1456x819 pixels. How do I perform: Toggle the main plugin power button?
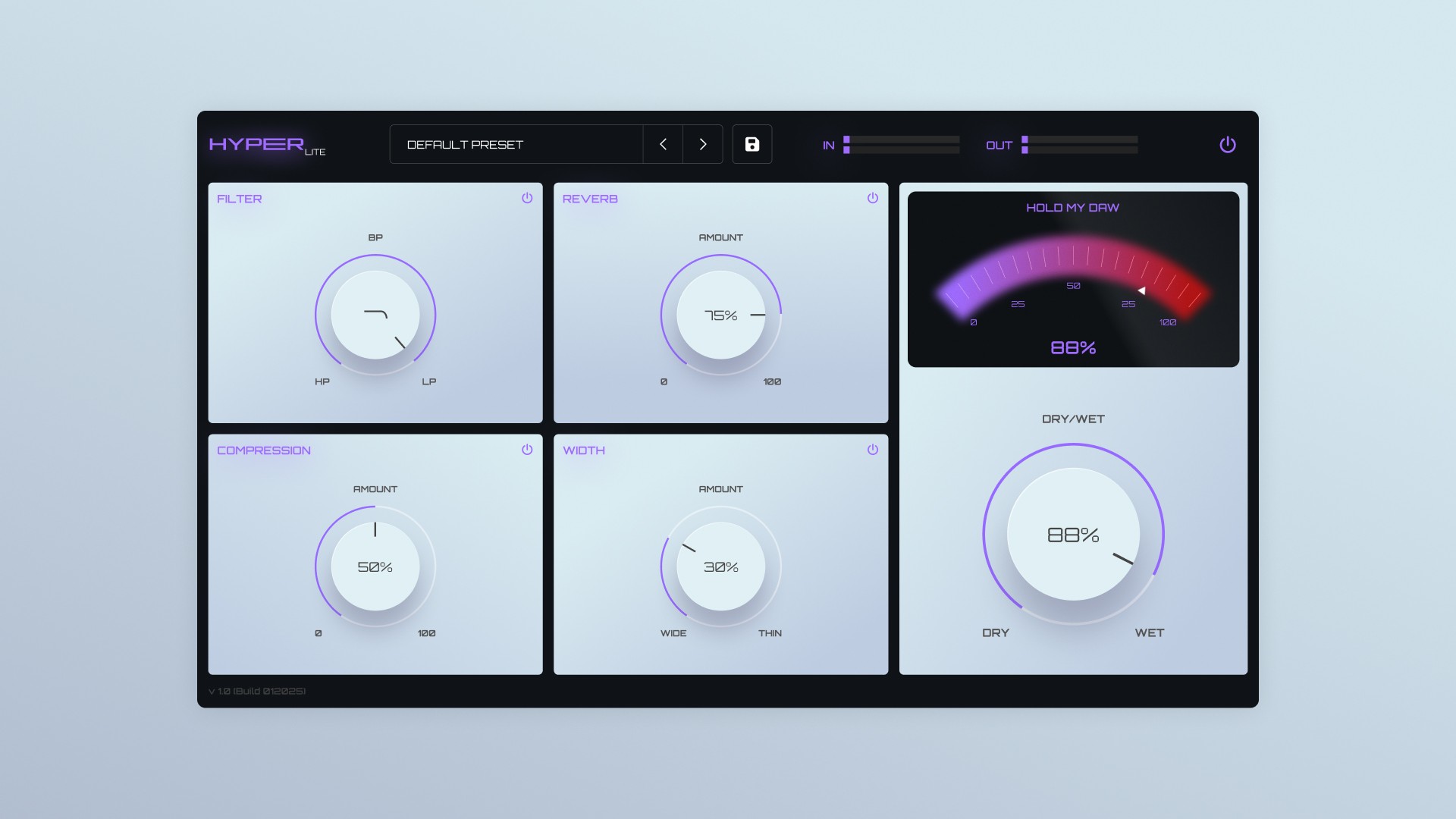click(x=1227, y=145)
